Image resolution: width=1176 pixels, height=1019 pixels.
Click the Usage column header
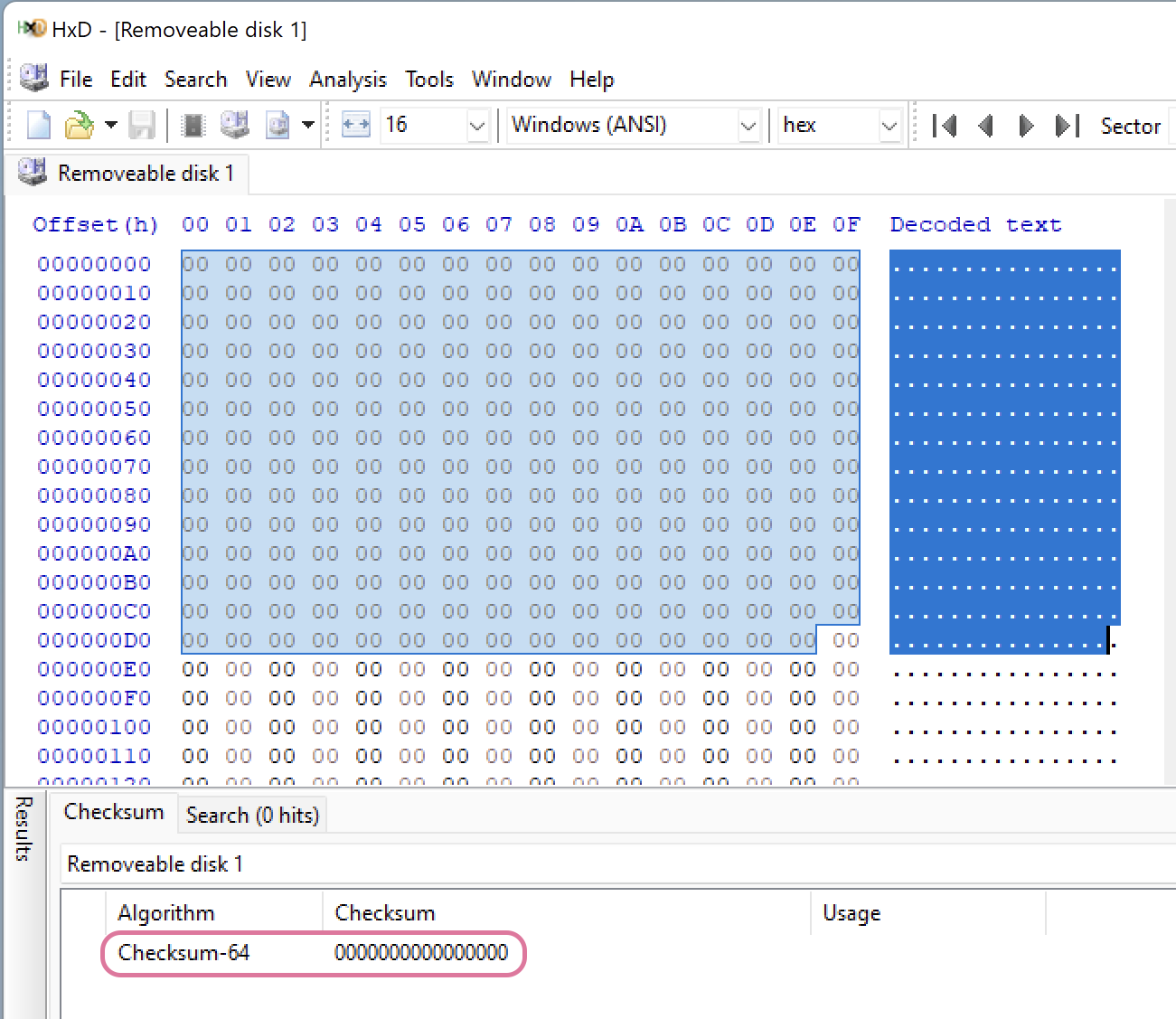point(928,913)
